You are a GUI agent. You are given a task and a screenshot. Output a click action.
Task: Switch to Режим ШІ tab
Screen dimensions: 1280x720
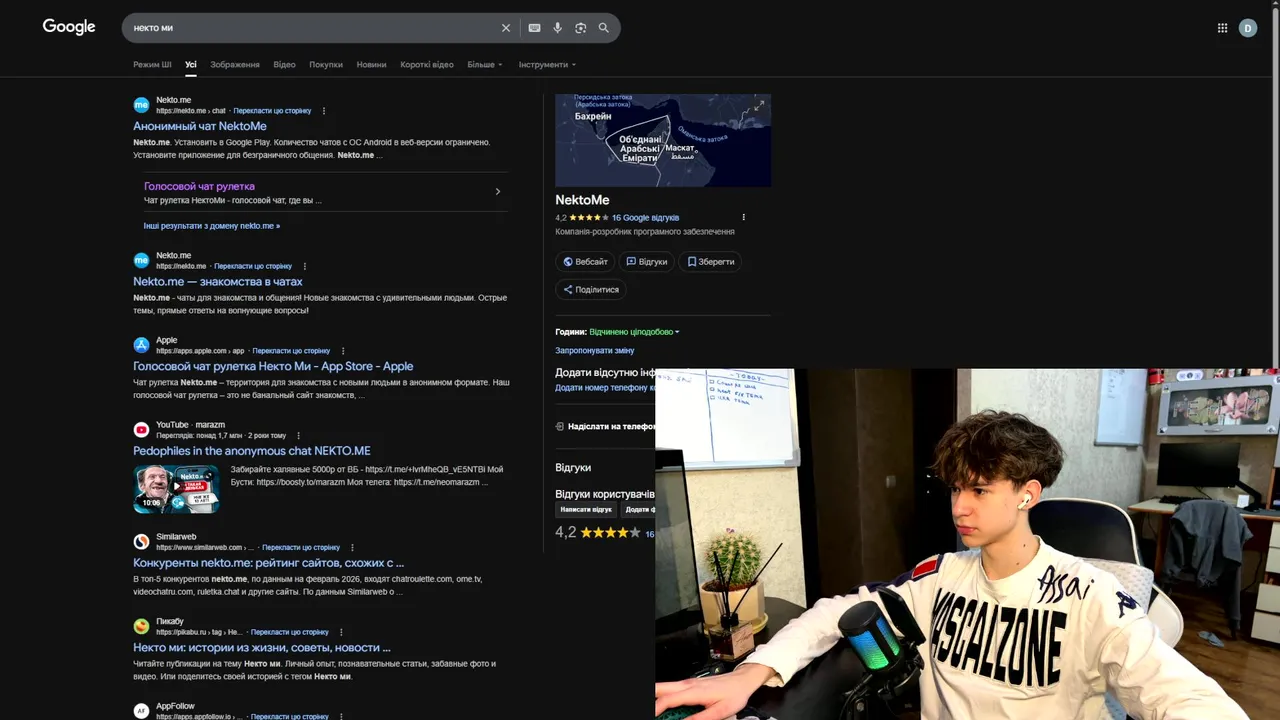click(152, 65)
